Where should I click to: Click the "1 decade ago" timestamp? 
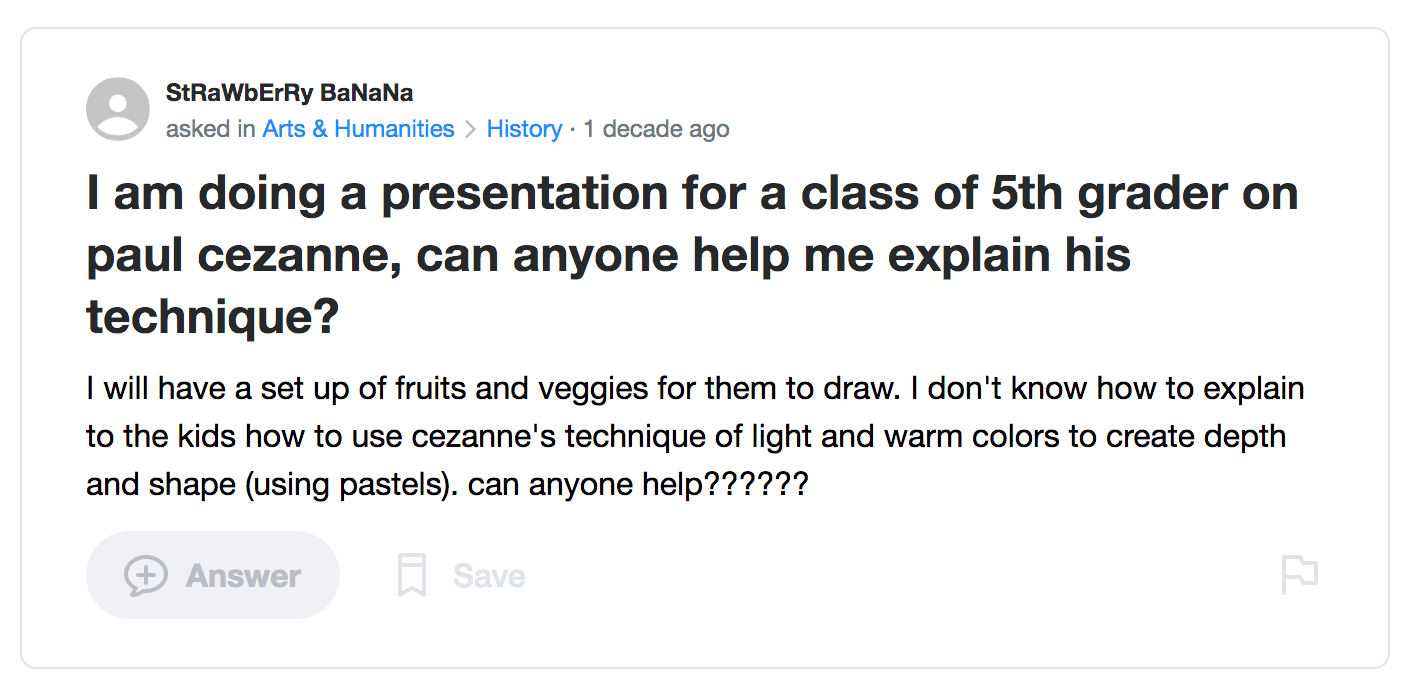coord(656,129)
